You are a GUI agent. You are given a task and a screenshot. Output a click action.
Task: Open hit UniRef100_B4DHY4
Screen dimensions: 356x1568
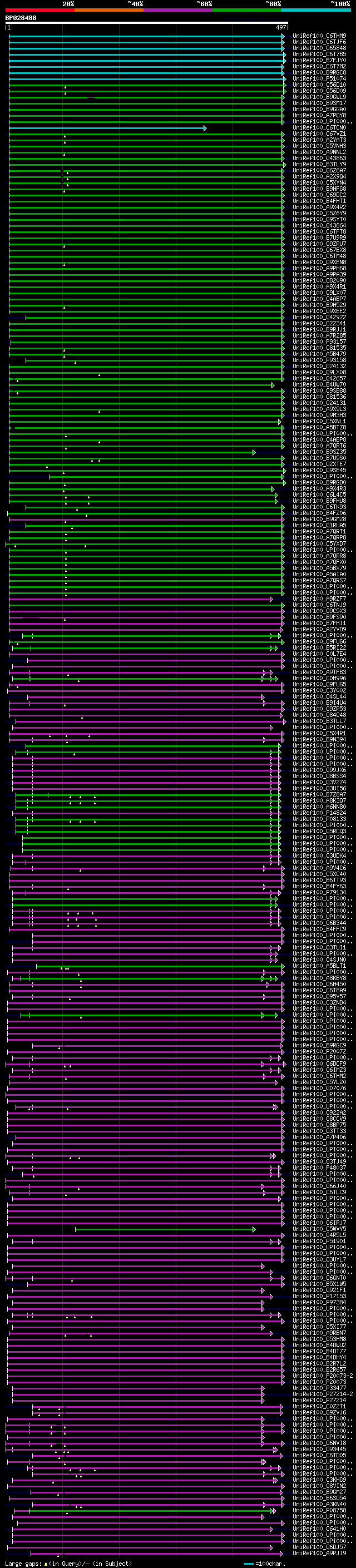[x=319, y=1357]
